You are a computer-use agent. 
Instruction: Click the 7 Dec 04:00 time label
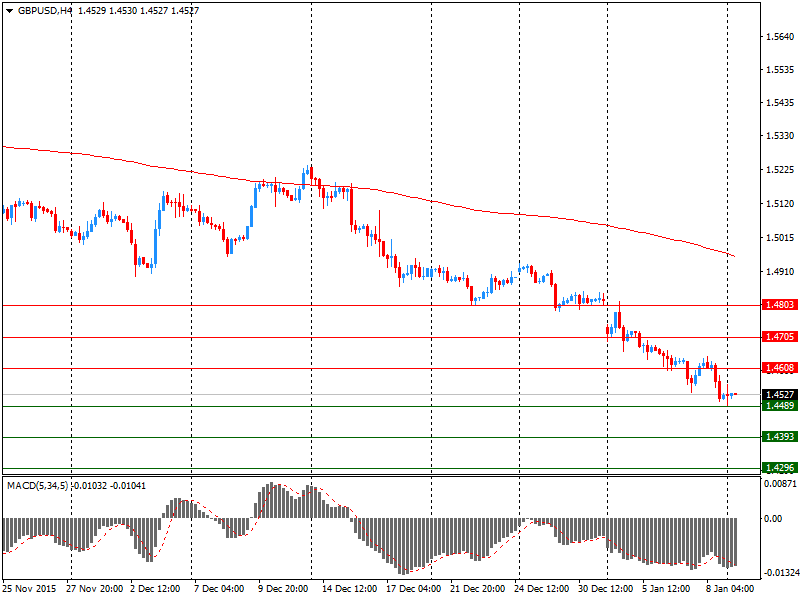(x=219, y=589)
